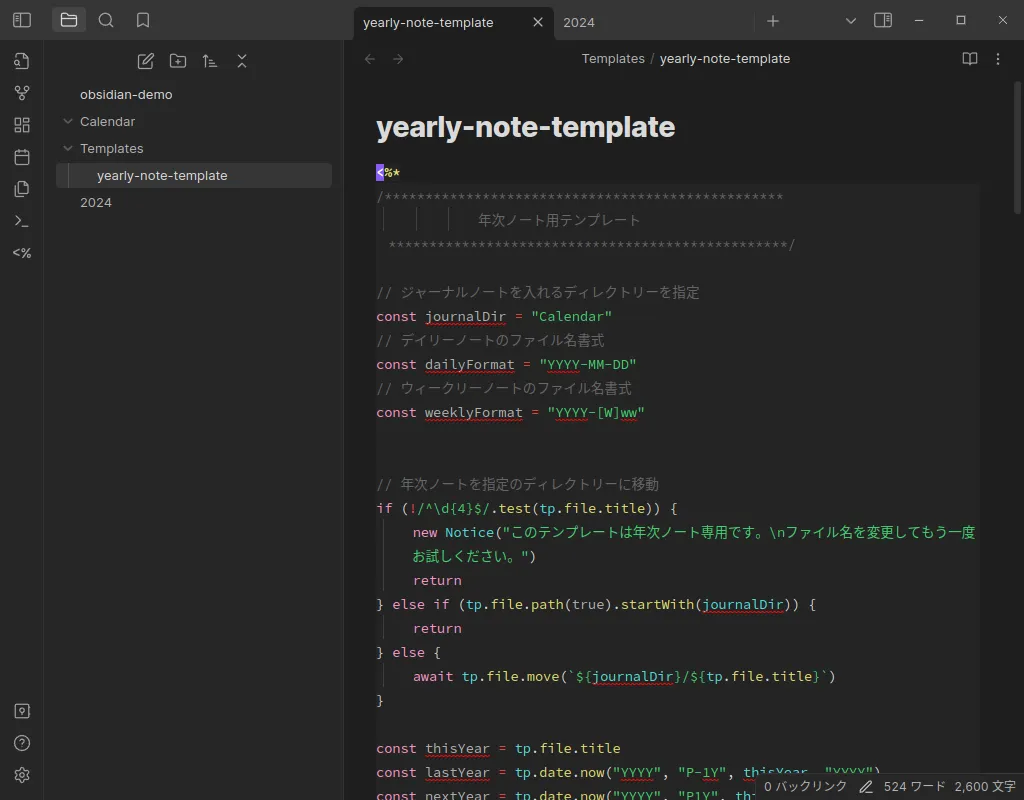Create a new note in file explorer

click(x=146, y=61)
